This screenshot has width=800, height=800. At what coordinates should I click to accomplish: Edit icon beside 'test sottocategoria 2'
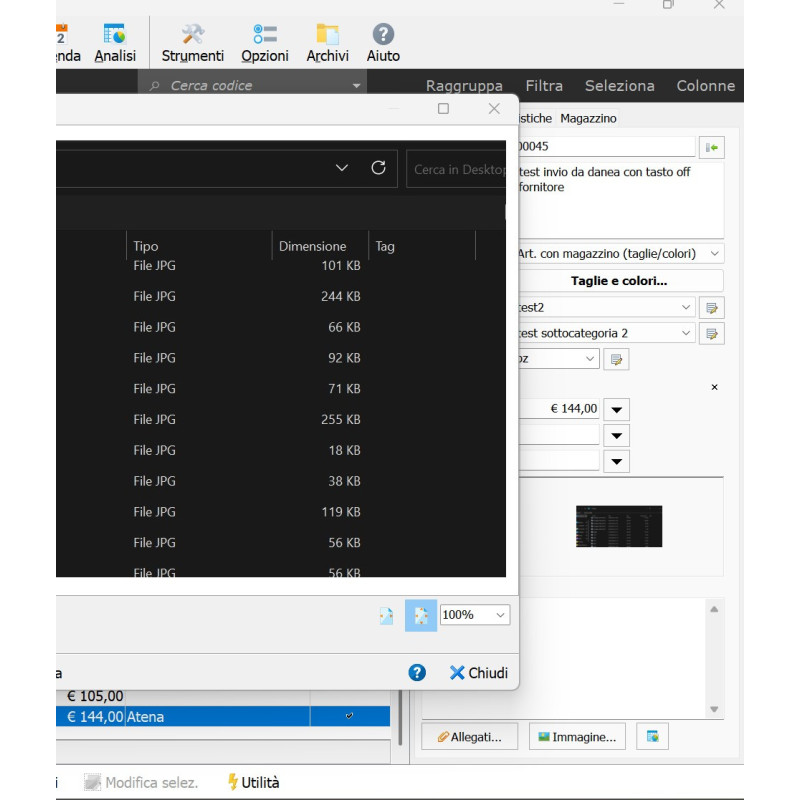pos(712,334)
